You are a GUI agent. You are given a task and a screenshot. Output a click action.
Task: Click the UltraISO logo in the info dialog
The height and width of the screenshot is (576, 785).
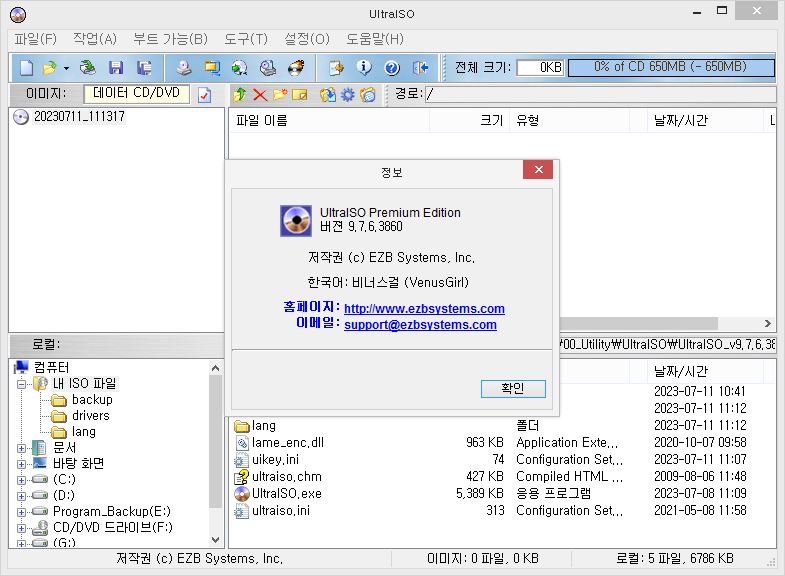point(296,220)
